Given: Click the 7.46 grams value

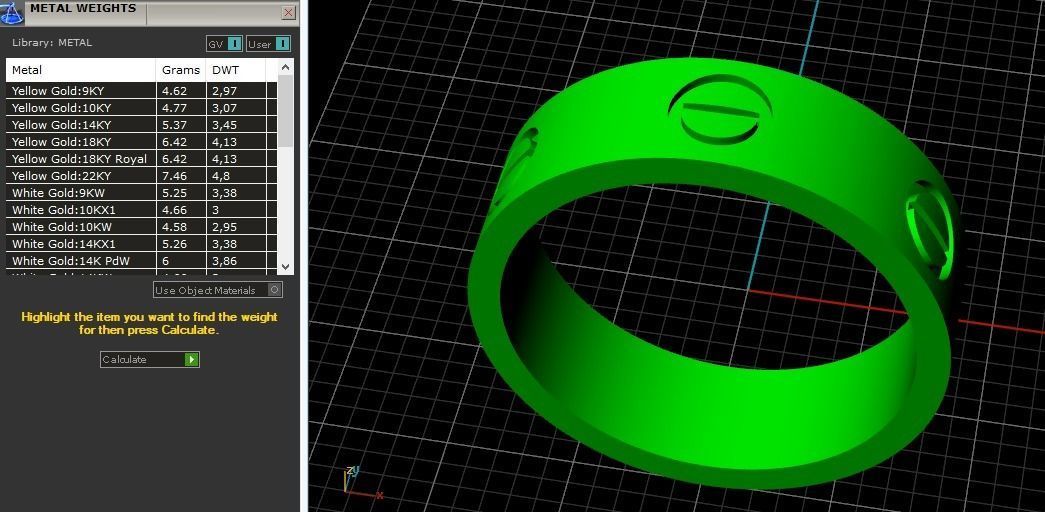Looking at the screenshot, I should [175, 176].
